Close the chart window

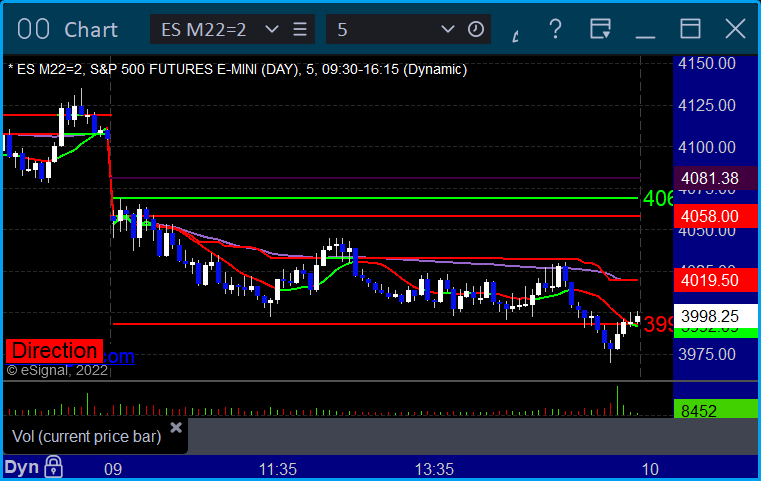click(x=735, y=29)
